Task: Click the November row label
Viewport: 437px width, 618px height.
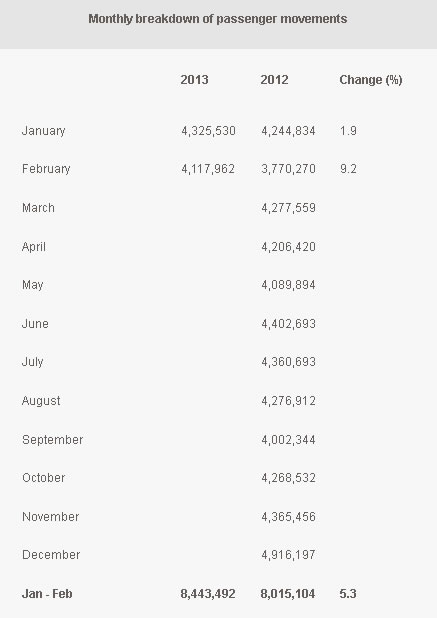Action: (x=50, y=517)
